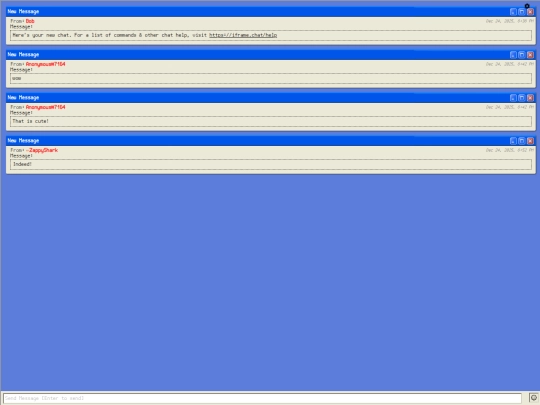This screenshot has height=405, width=540.
Task: Click the timestamp on ZappyShark's message
Action: (510, 150)
